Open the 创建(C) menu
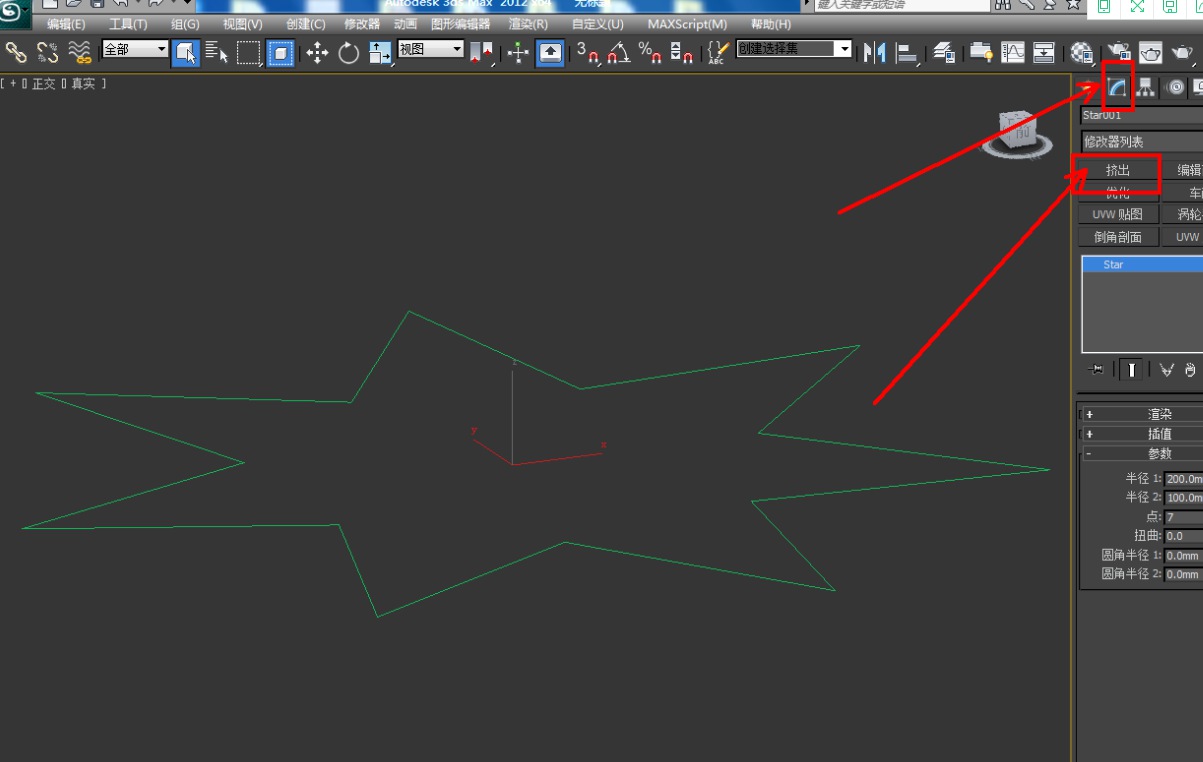Viewport: 1203px width, 762px height. point(305,24)
